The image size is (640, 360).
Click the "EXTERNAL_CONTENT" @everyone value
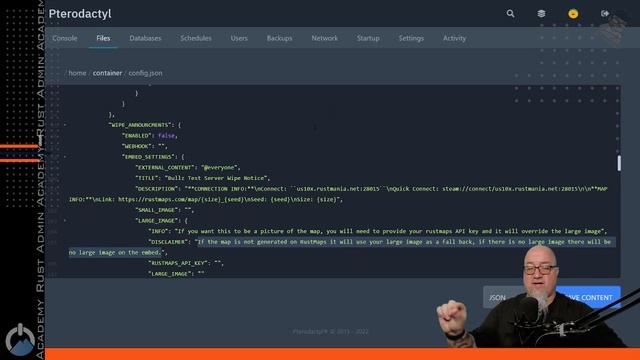click(218, 167)
